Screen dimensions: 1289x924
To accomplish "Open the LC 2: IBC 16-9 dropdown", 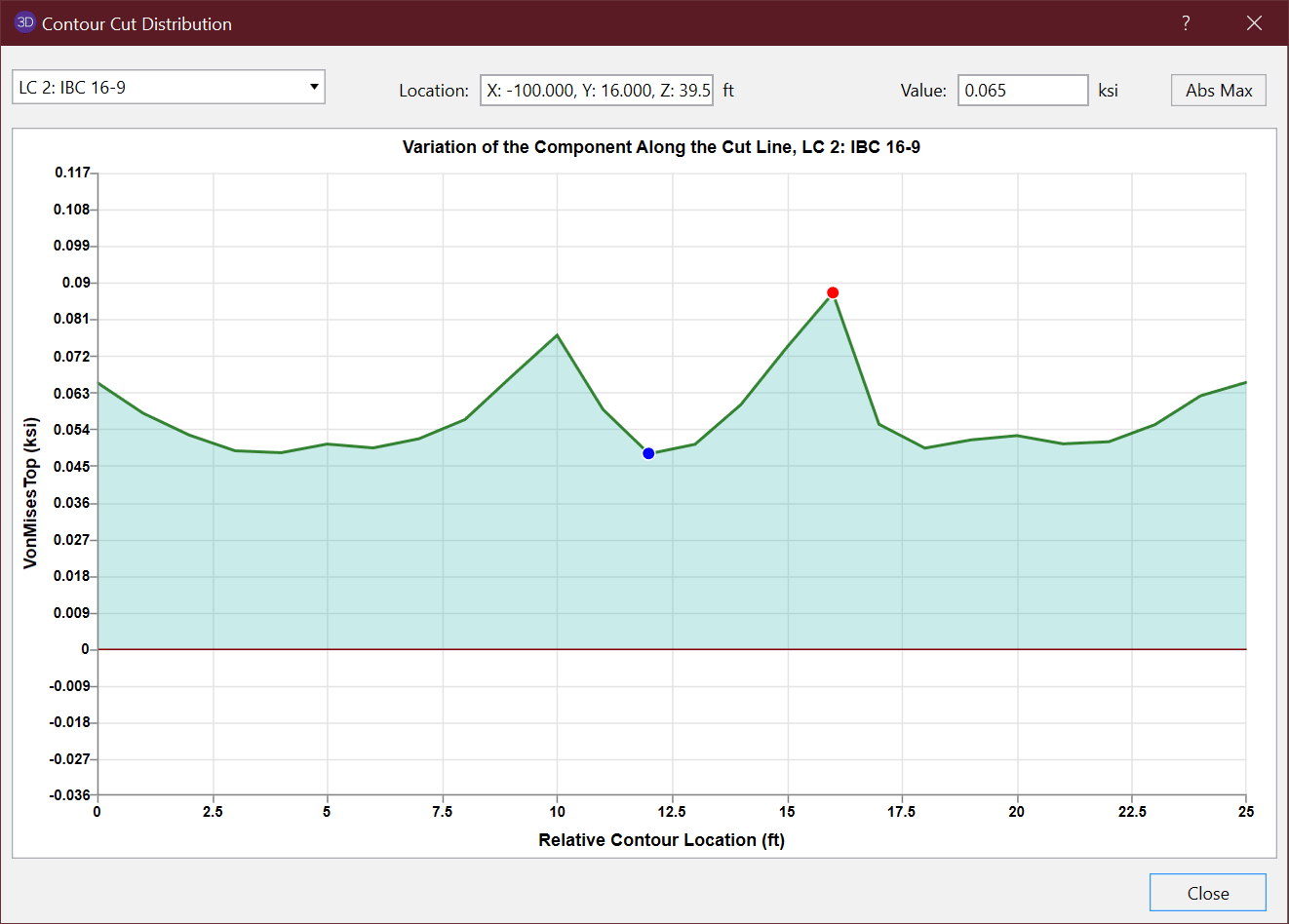I will click(x=168, y=88).
